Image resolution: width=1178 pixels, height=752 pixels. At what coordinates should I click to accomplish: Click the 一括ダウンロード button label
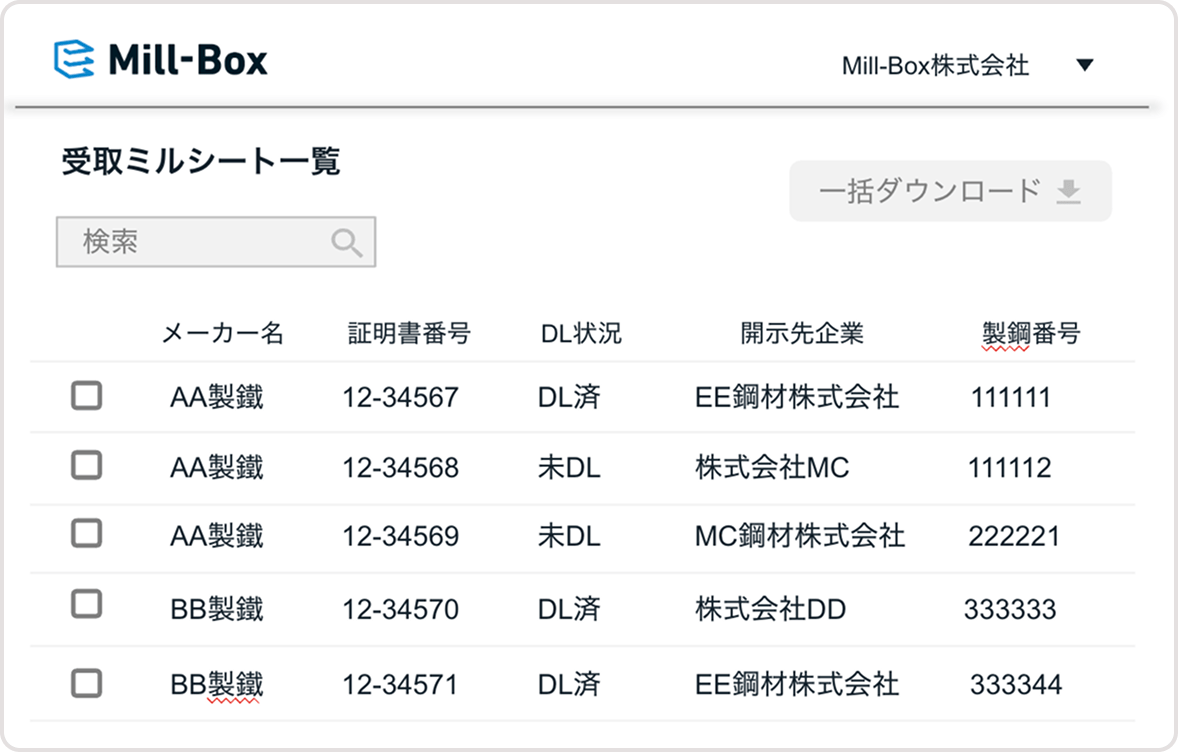click(930, 191)
